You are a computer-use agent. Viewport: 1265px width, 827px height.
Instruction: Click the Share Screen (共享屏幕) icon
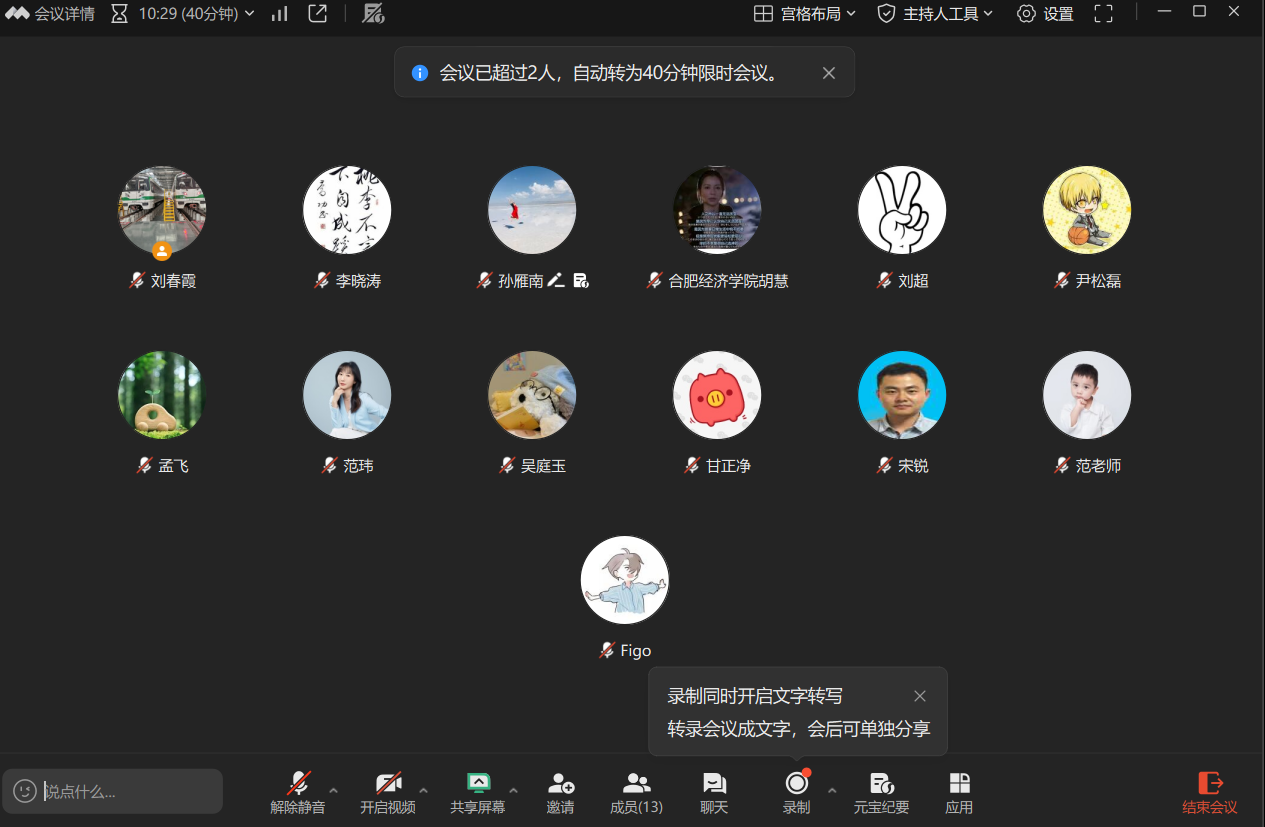(x=478, y=784)
